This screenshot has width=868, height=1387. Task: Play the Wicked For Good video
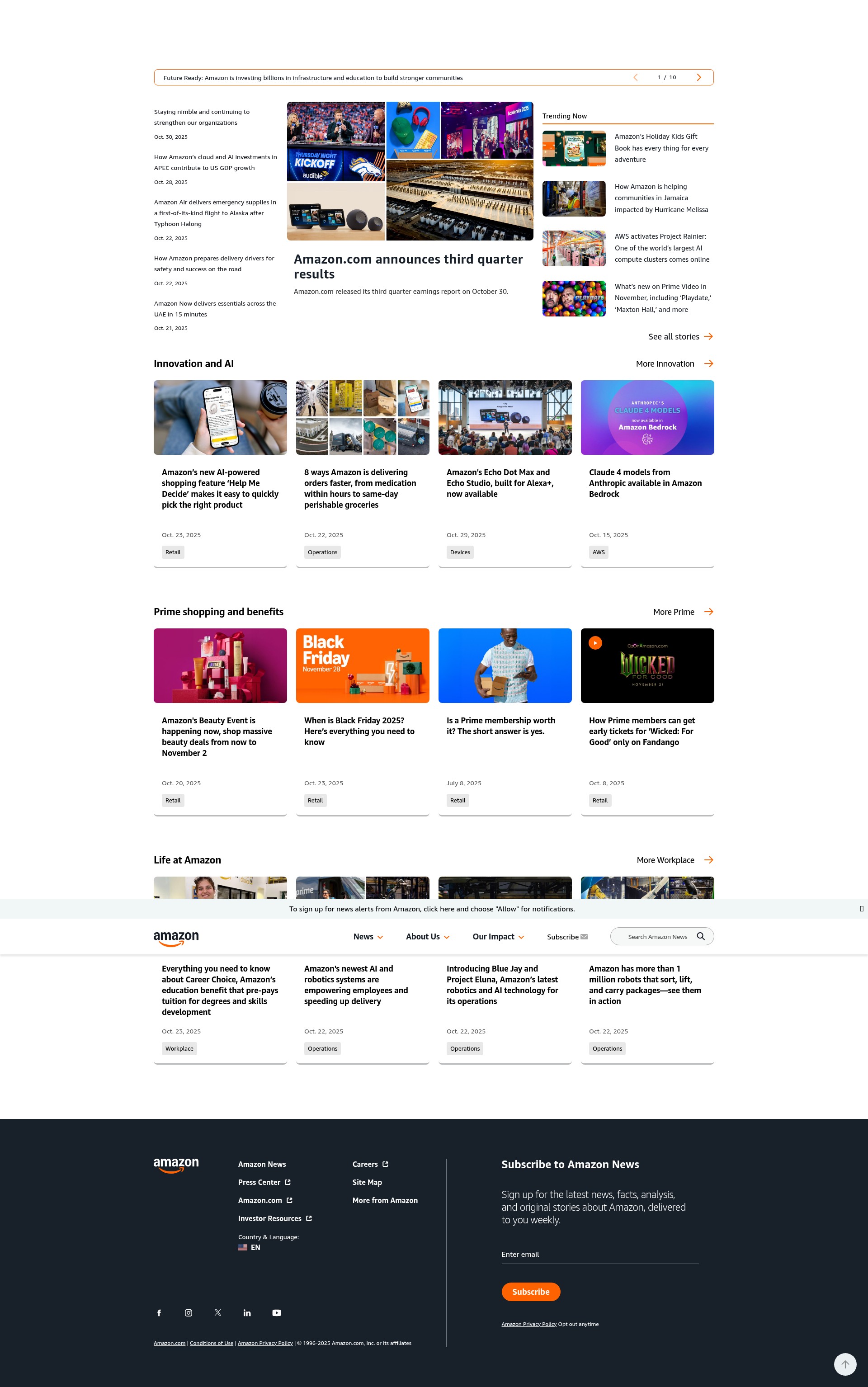(595, 643)
